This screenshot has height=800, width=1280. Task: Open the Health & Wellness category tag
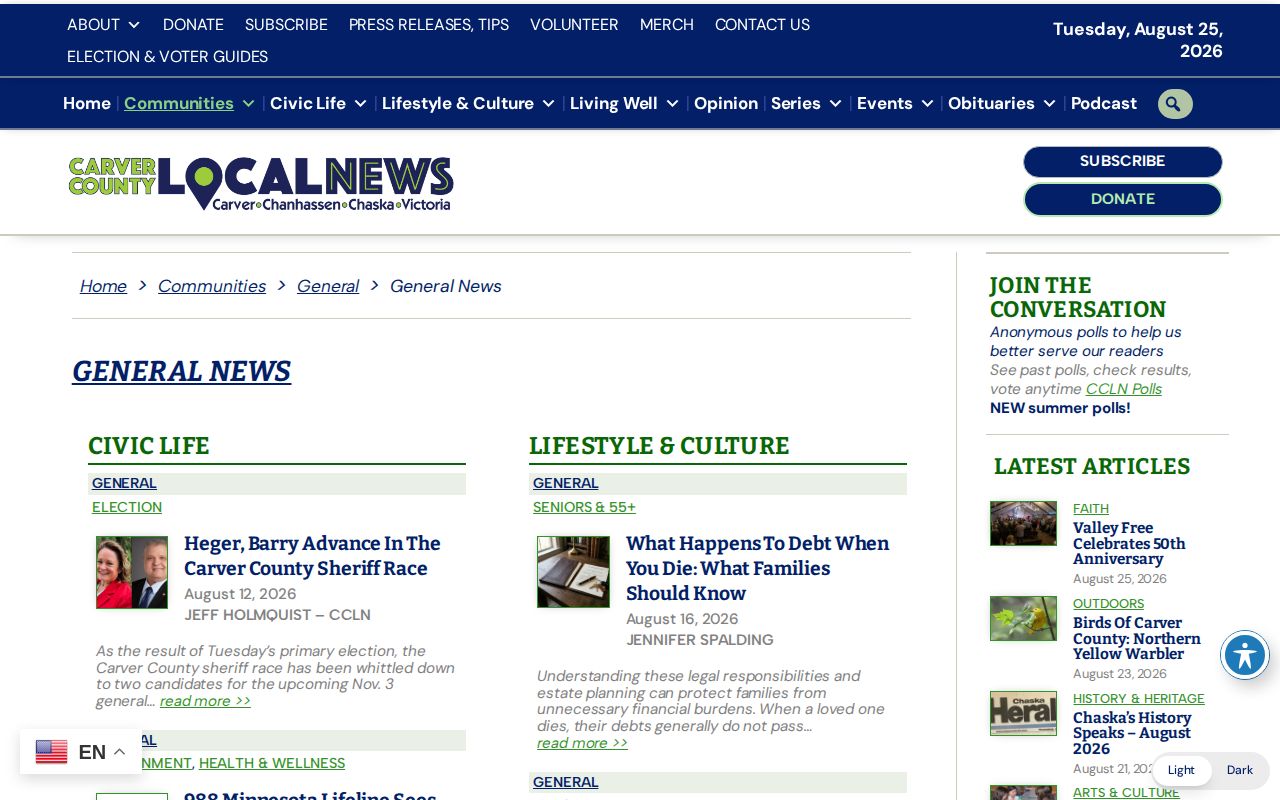pos(272,763)
